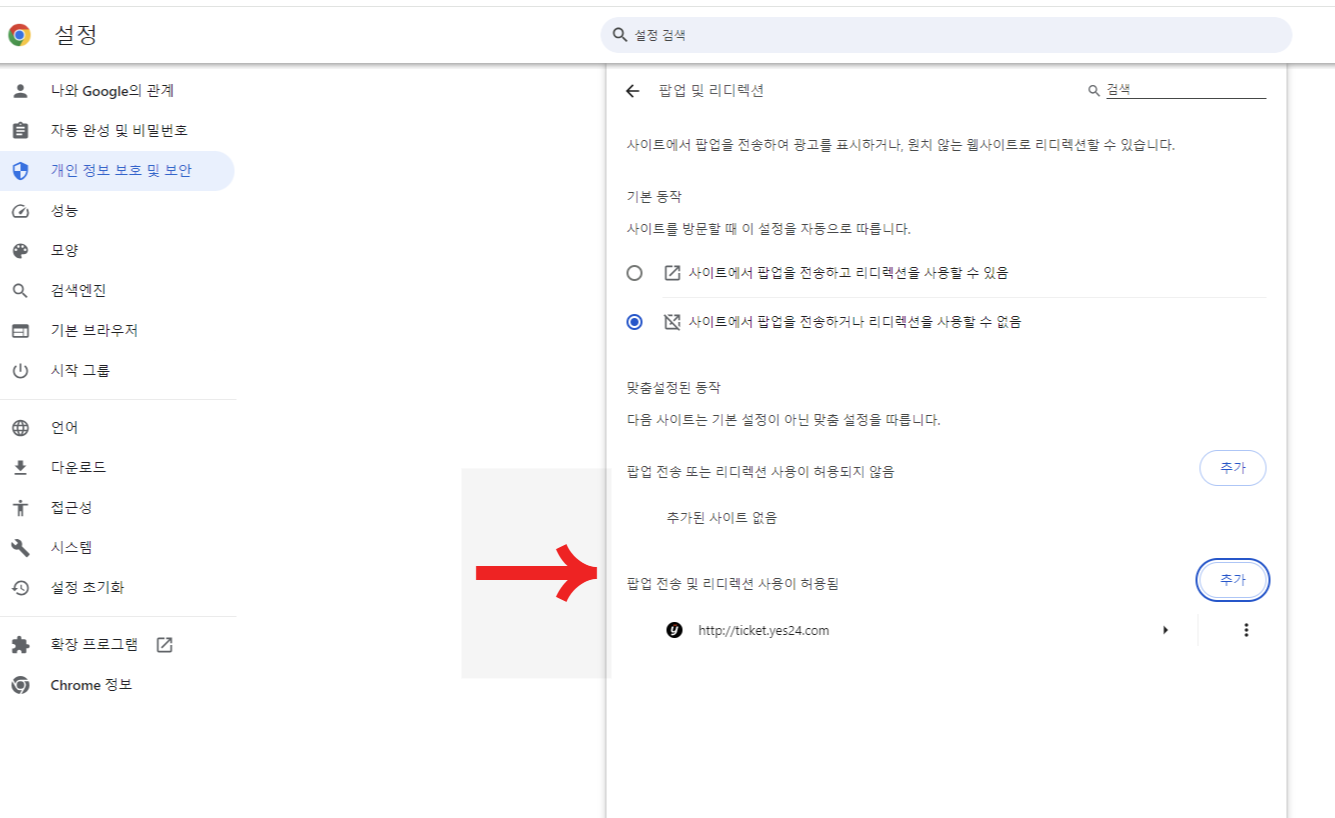Click the speedometer icon next to 성능
This screenshot has width=1335, height=818.
(22, 210)
